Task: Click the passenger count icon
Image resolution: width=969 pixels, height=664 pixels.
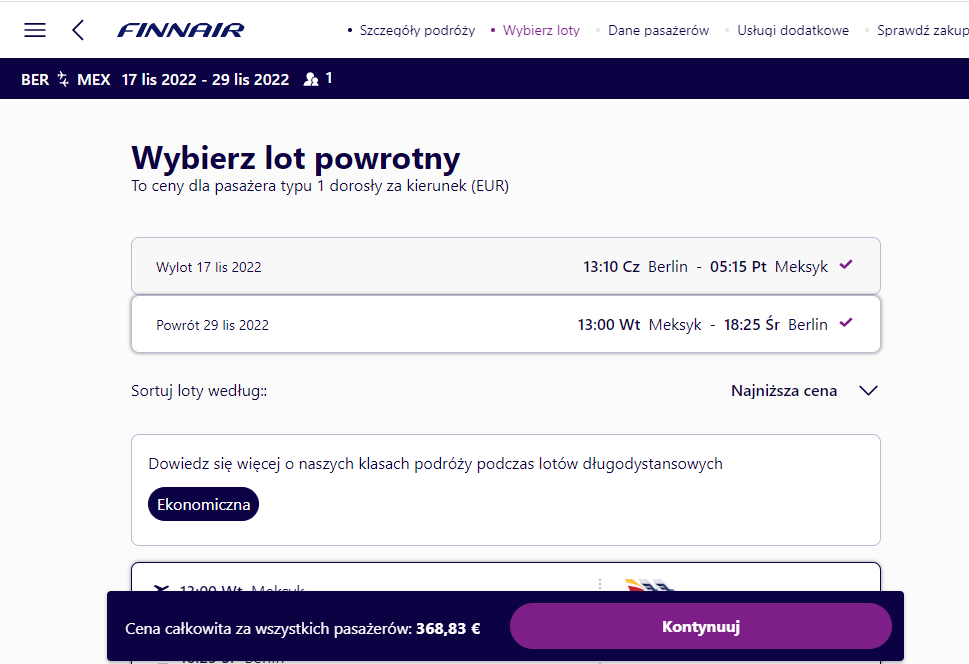Action: coord(311,79)
